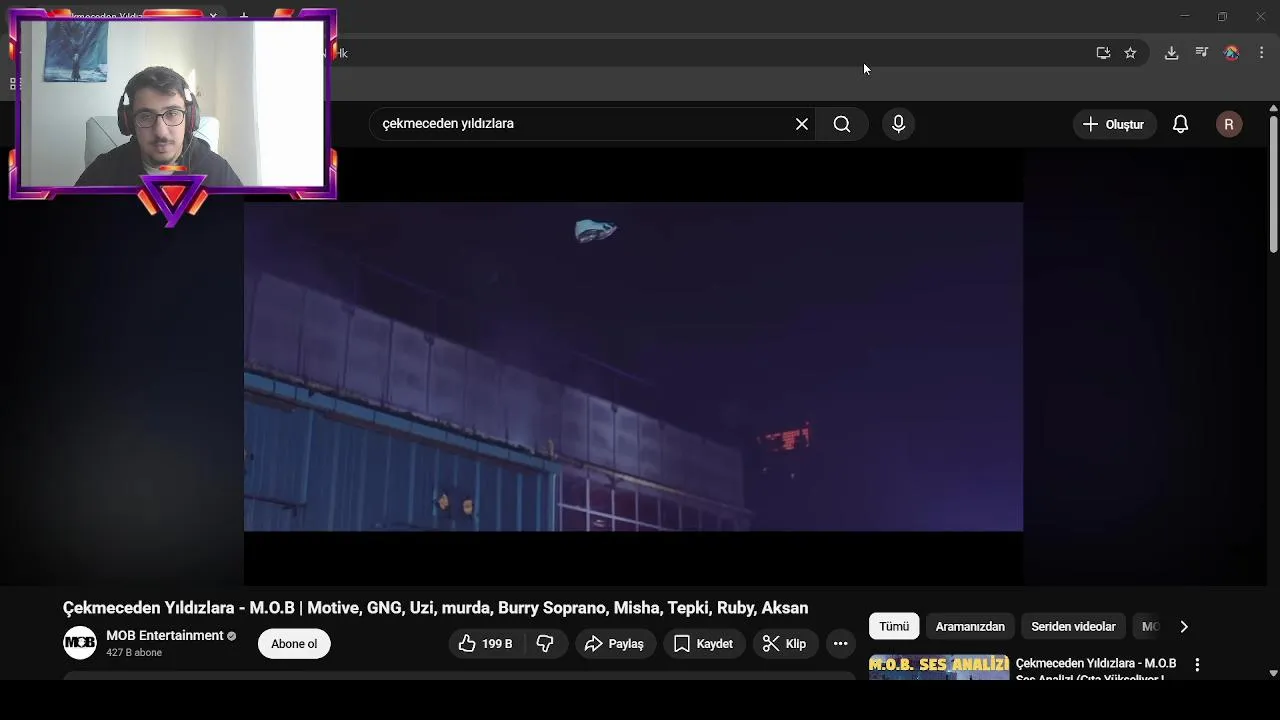The height and width of the screenshot is (720, 1280).
Task: Open the M.O.B. Ses Analizi thumbnail
Action: (939, 668)
